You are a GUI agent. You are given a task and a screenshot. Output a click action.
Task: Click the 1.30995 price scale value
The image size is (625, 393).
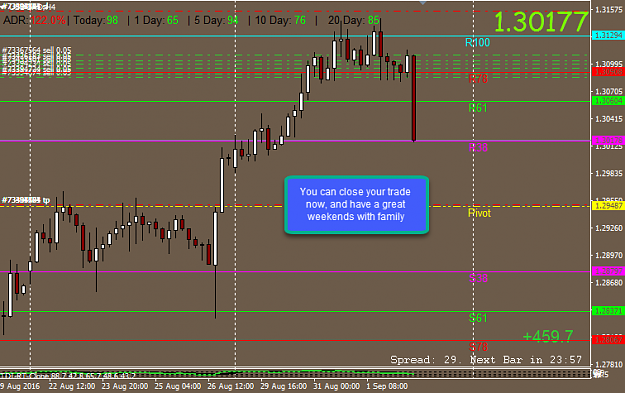[609, 64]
